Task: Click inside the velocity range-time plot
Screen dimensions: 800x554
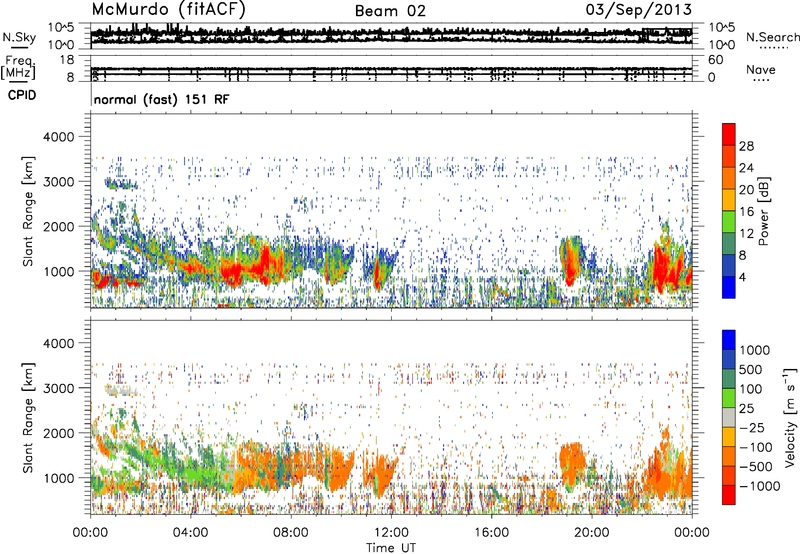Action: coord(391,417)
